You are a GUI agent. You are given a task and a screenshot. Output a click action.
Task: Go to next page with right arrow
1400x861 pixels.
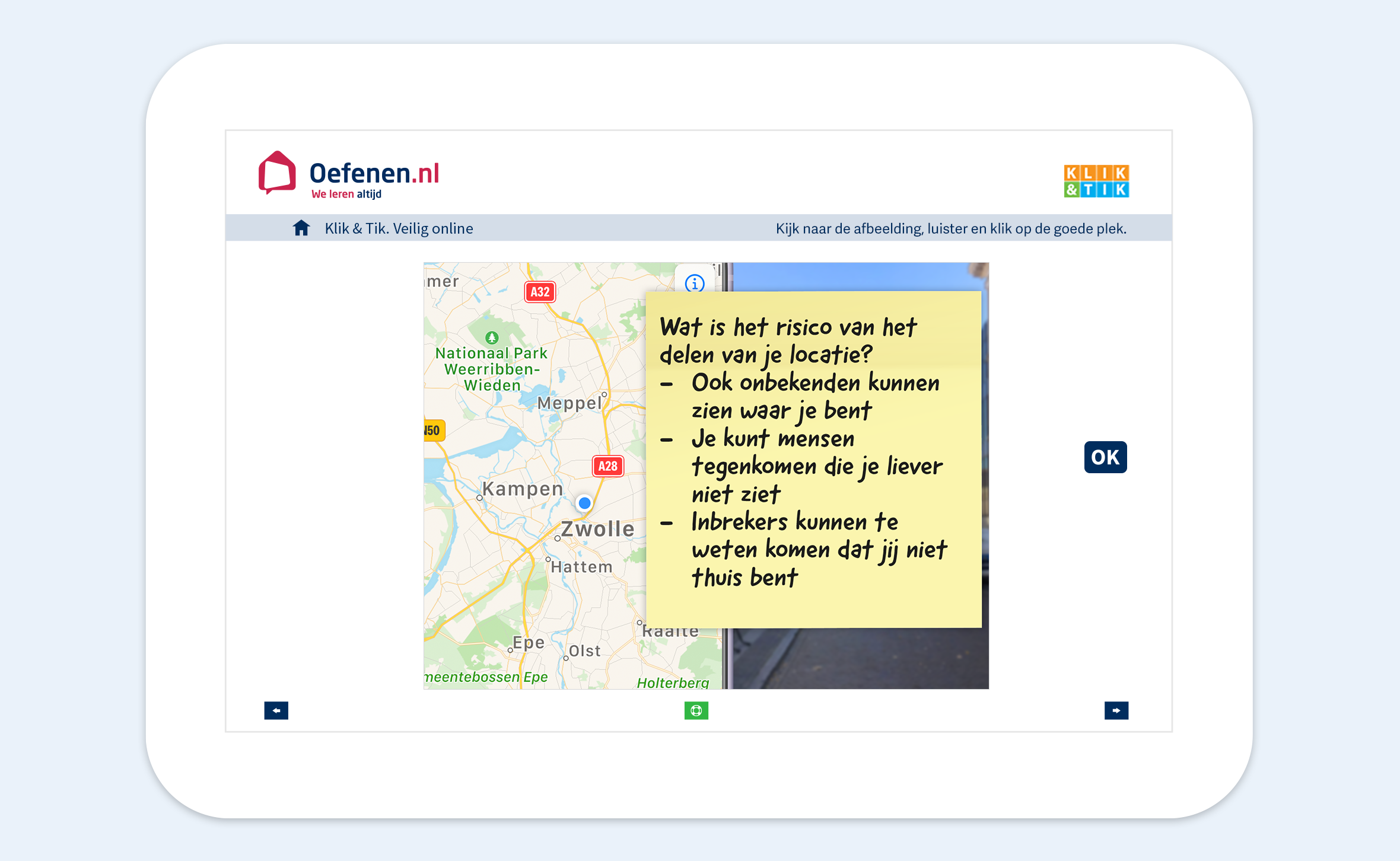(1116, 710)
